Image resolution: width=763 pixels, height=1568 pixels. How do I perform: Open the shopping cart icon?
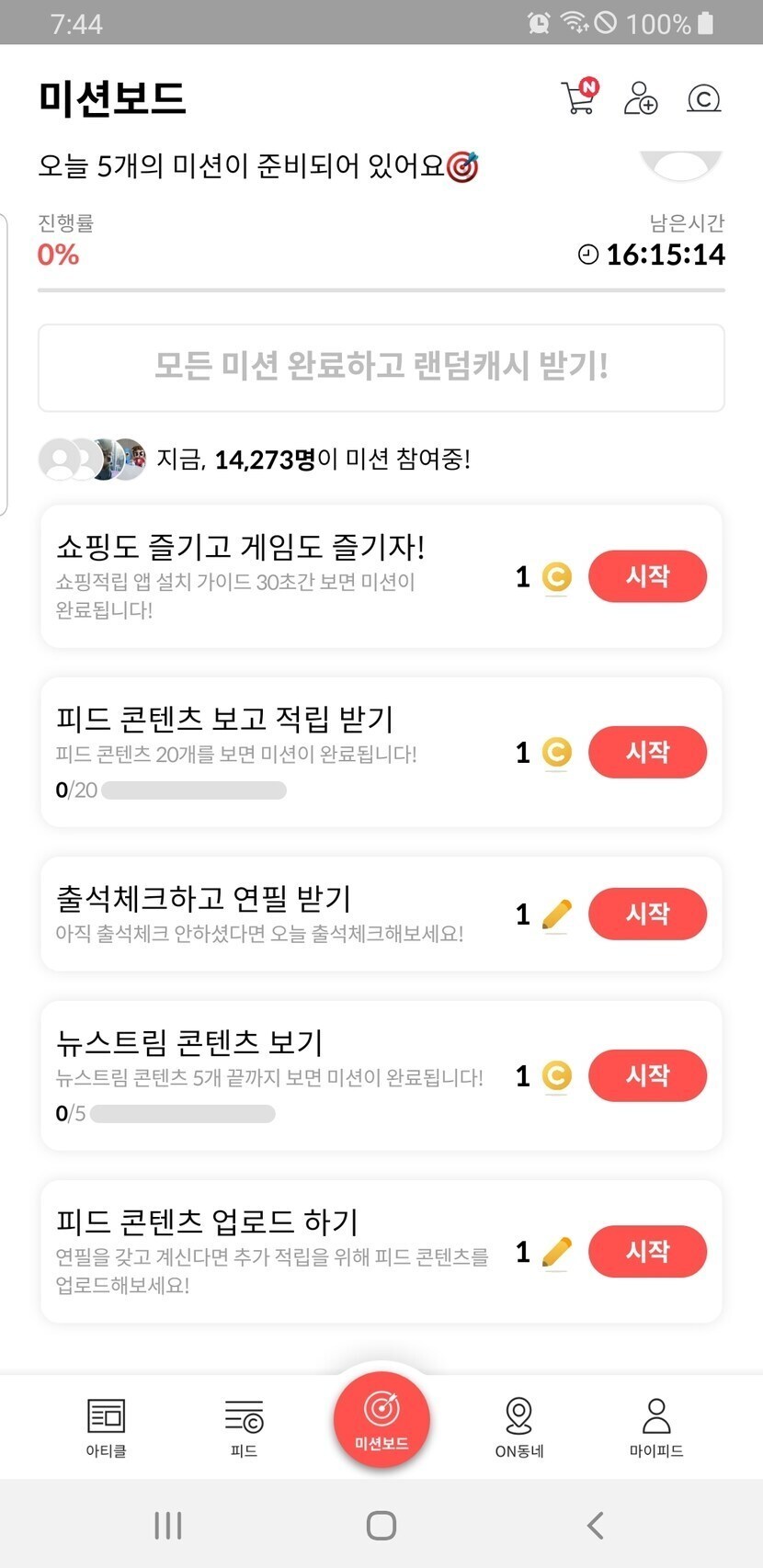pyautogui.click(x=579, y=97)
